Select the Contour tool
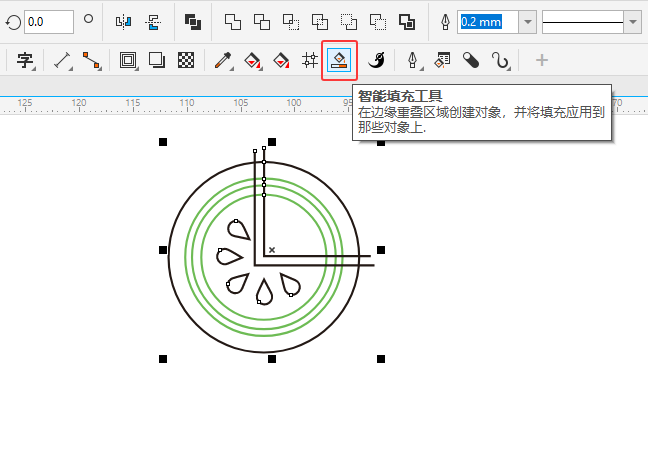 click(129, 60)
